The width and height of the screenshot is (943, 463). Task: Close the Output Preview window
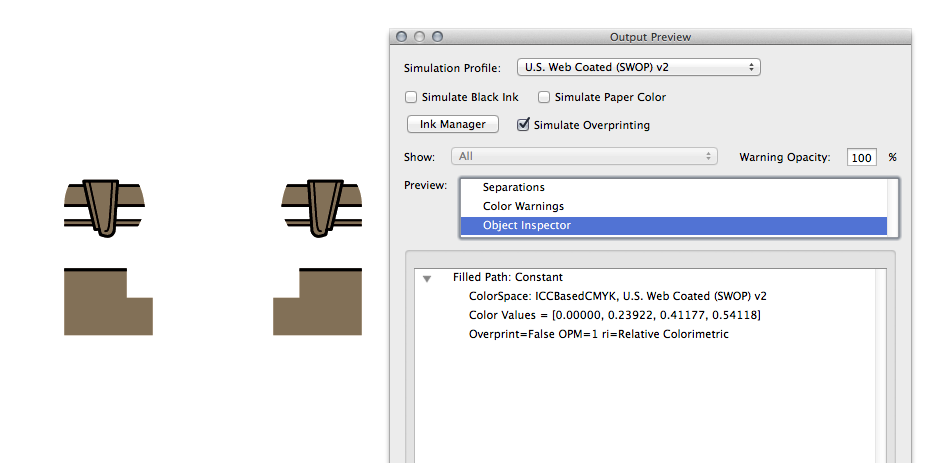pos(401,37)
